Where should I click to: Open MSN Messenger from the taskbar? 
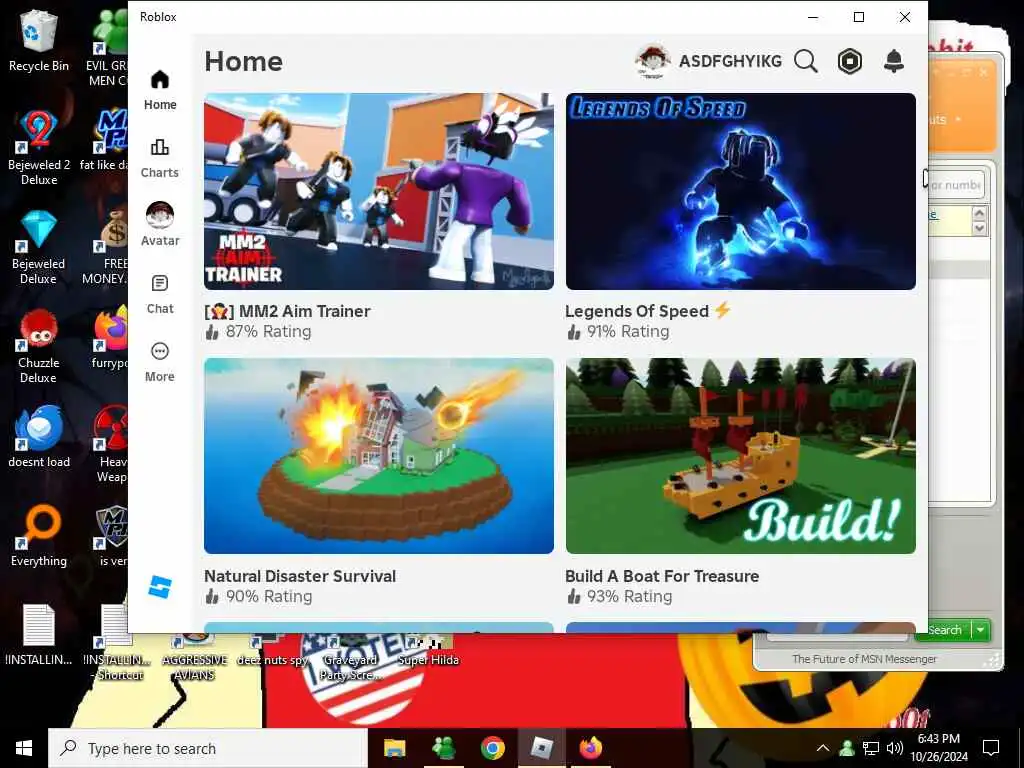click(443, 748)
